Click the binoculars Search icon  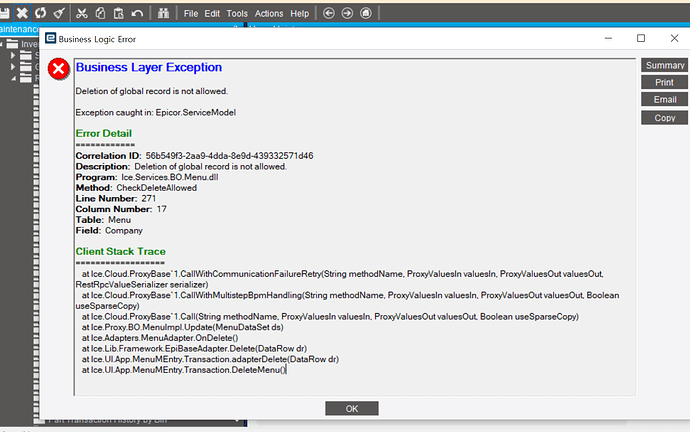click(163, 13)
